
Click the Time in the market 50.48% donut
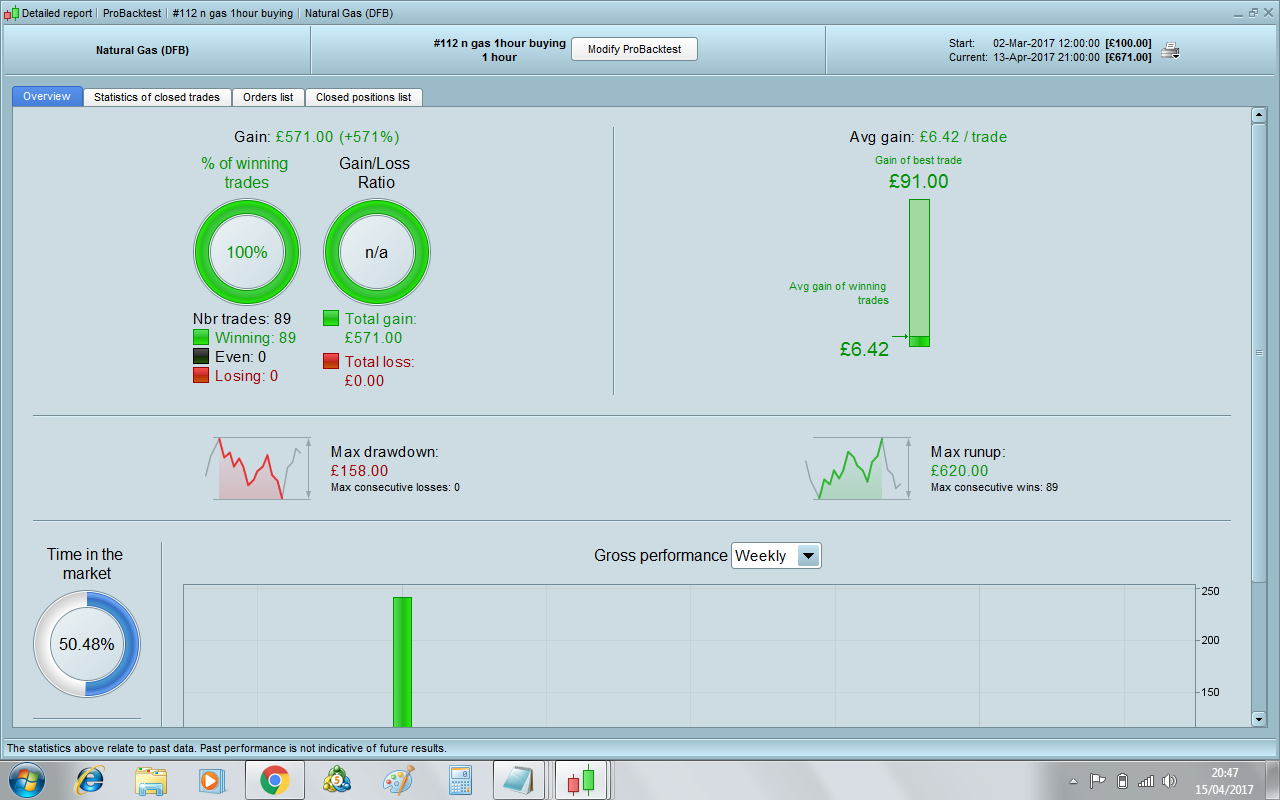(87, 644)
